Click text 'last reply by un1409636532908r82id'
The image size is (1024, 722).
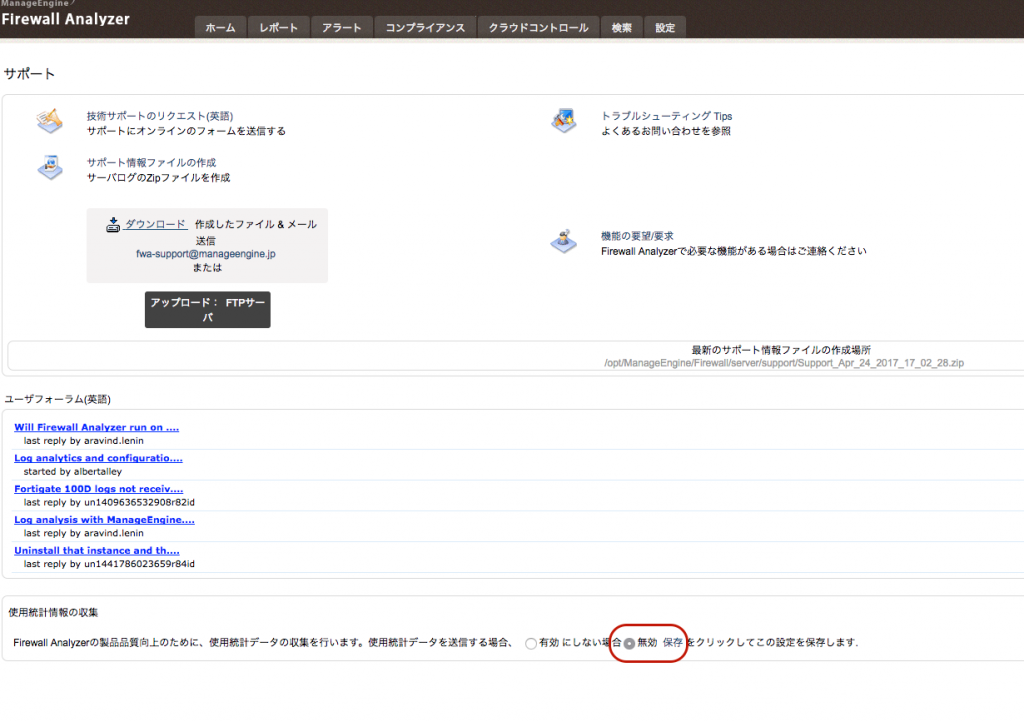[x=109, y=502]
